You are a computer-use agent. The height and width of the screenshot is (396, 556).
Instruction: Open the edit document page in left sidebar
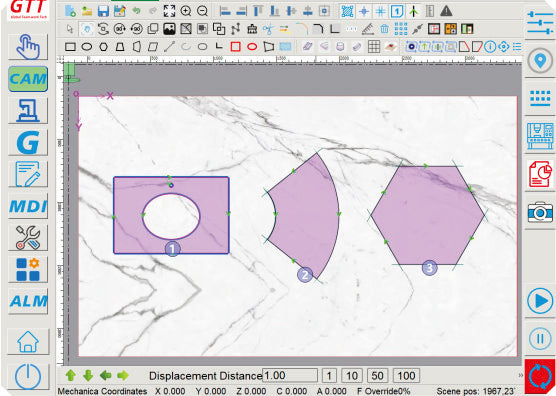click(x=28, y=174)
